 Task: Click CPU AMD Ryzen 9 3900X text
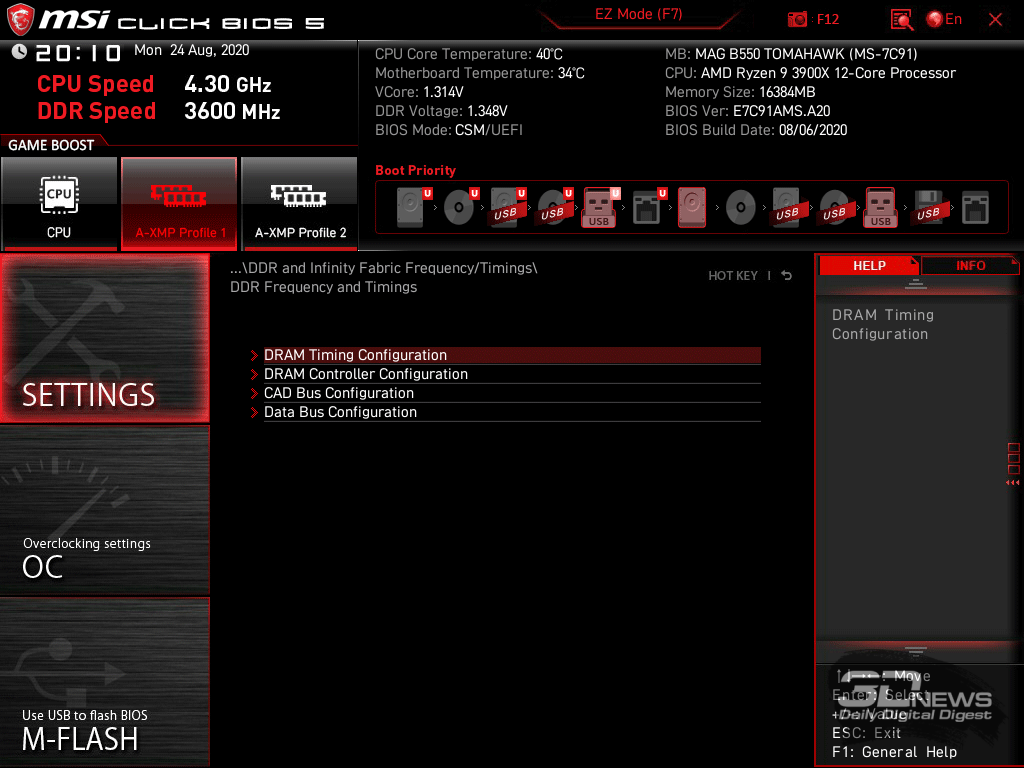click(810, 73)
